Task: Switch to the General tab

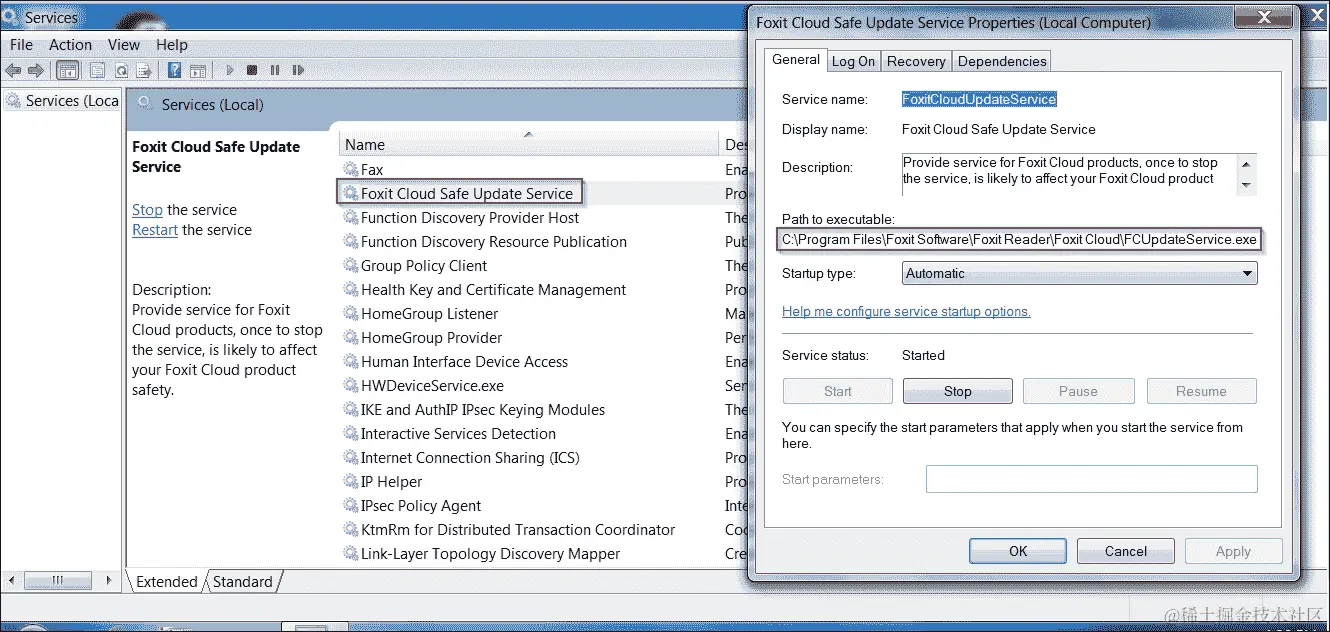Action: tap(796, 59)
